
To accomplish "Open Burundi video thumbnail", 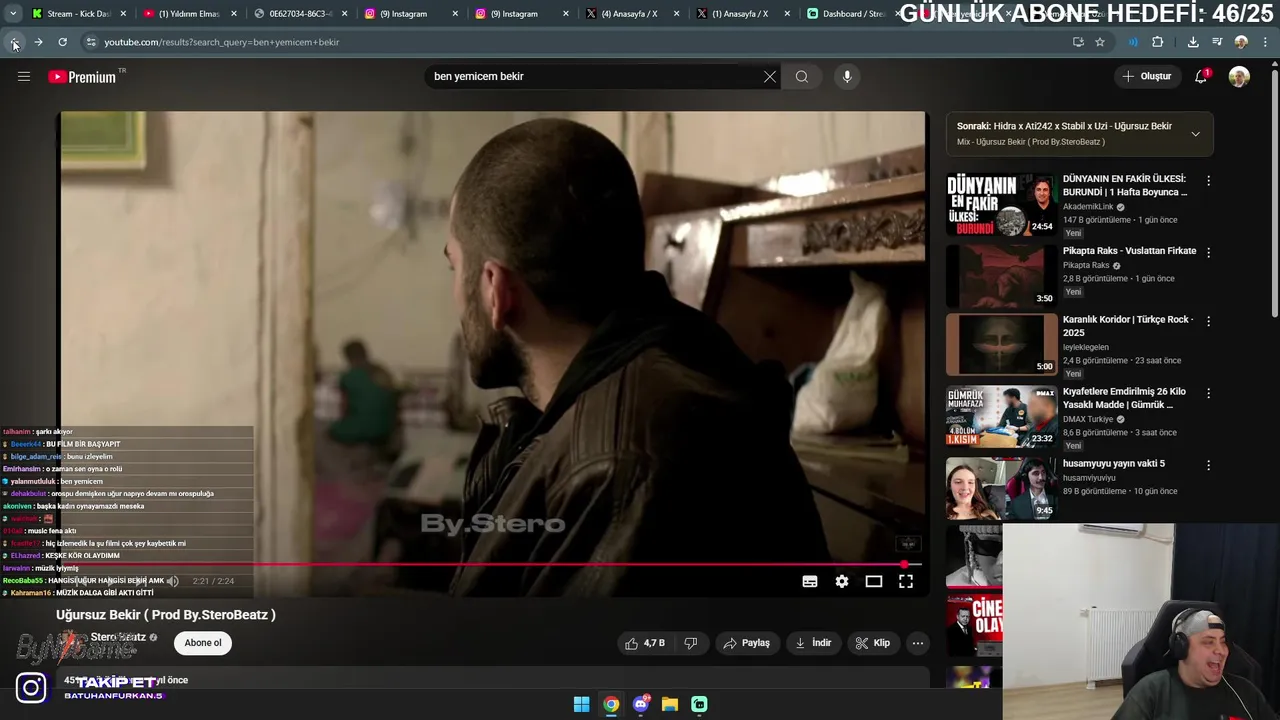I will click(1001, 204).
